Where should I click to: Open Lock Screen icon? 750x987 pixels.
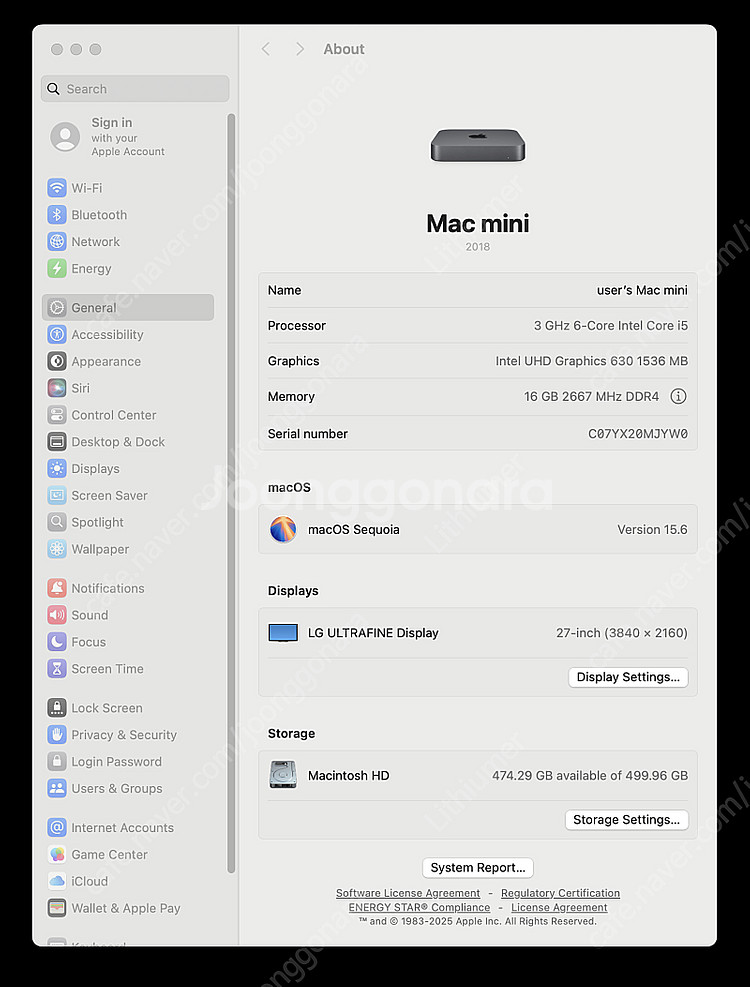tap(57, 708)
